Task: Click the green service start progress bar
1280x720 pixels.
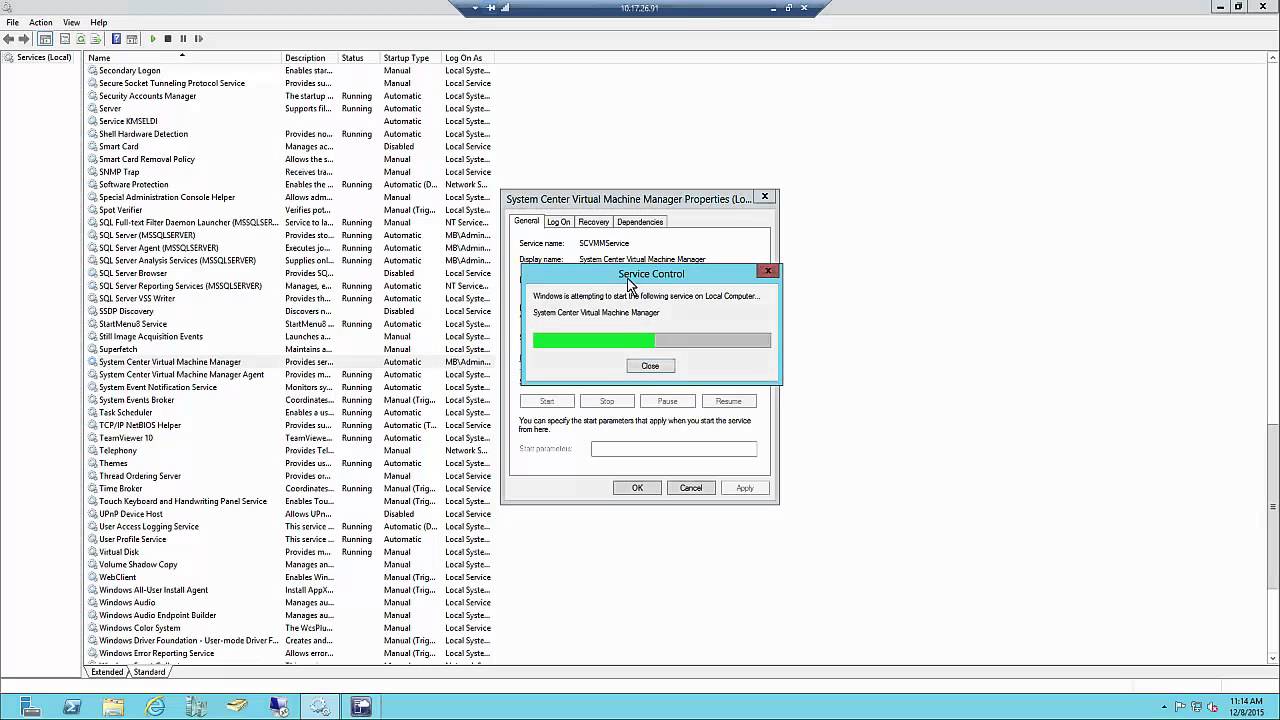Action: point(652,341)
